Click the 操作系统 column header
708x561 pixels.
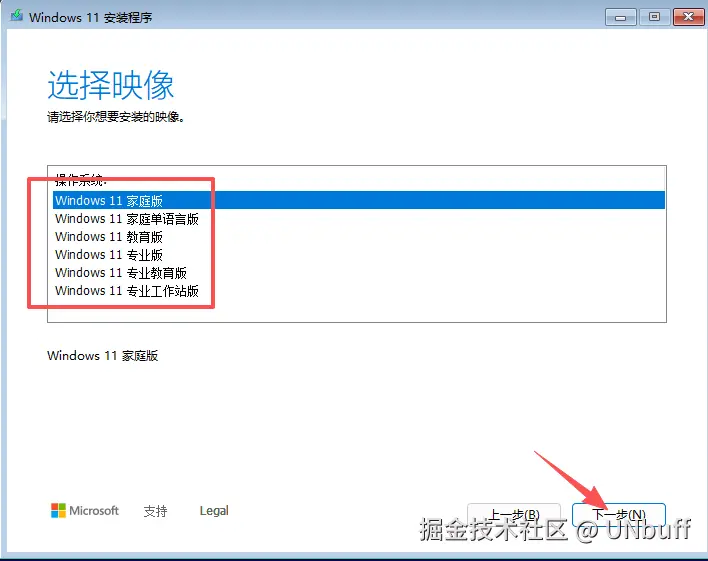tap(81, 179)
